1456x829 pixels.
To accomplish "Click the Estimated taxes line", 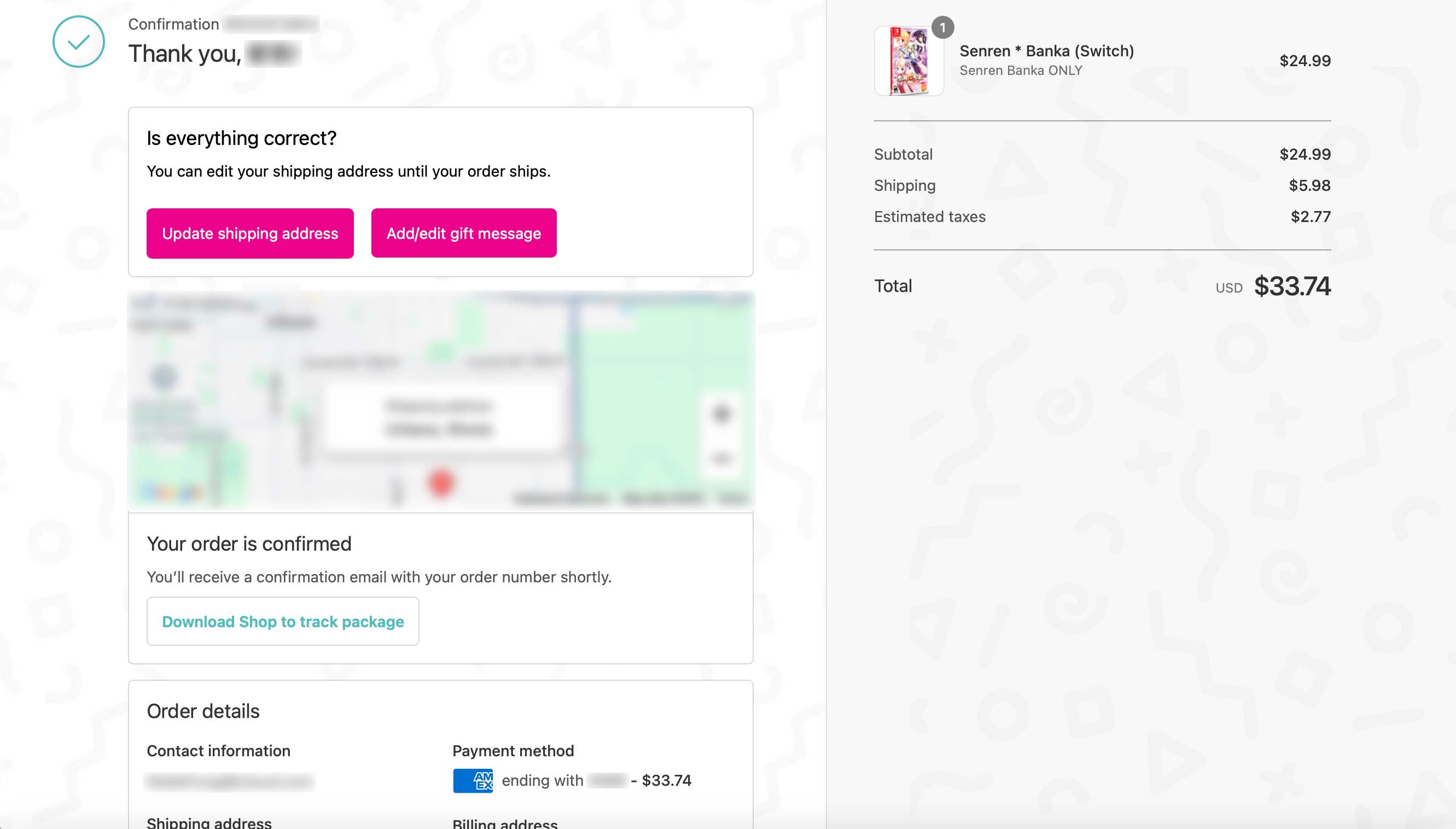I will coord(930,217).
